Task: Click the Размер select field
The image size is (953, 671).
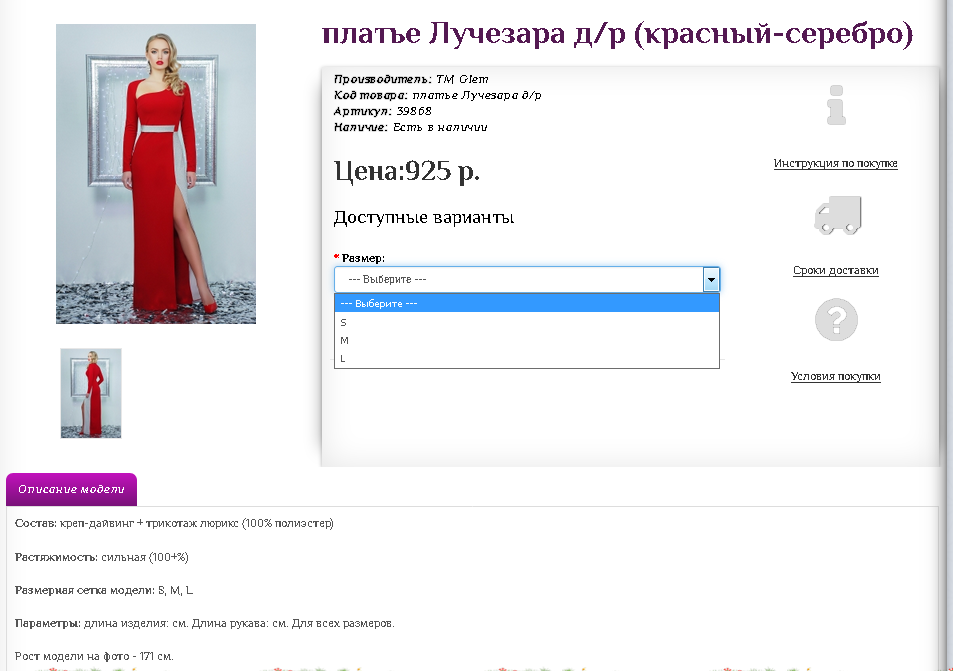Action: pyautogui.click(x=527, y=280)
